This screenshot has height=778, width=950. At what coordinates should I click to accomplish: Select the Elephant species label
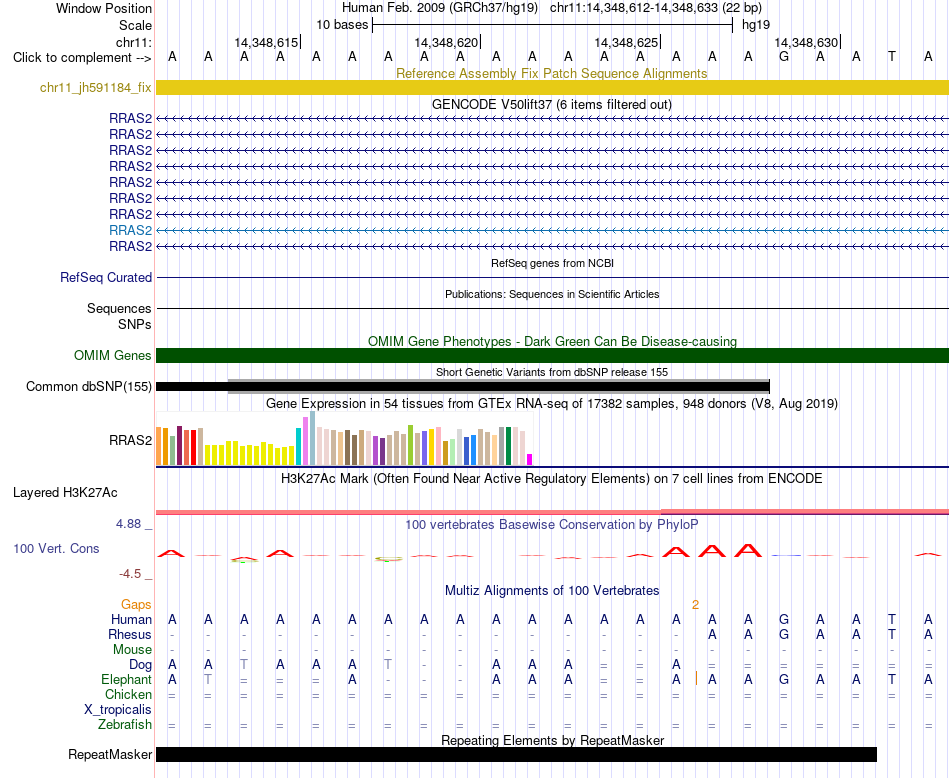(x=127, y=679)
